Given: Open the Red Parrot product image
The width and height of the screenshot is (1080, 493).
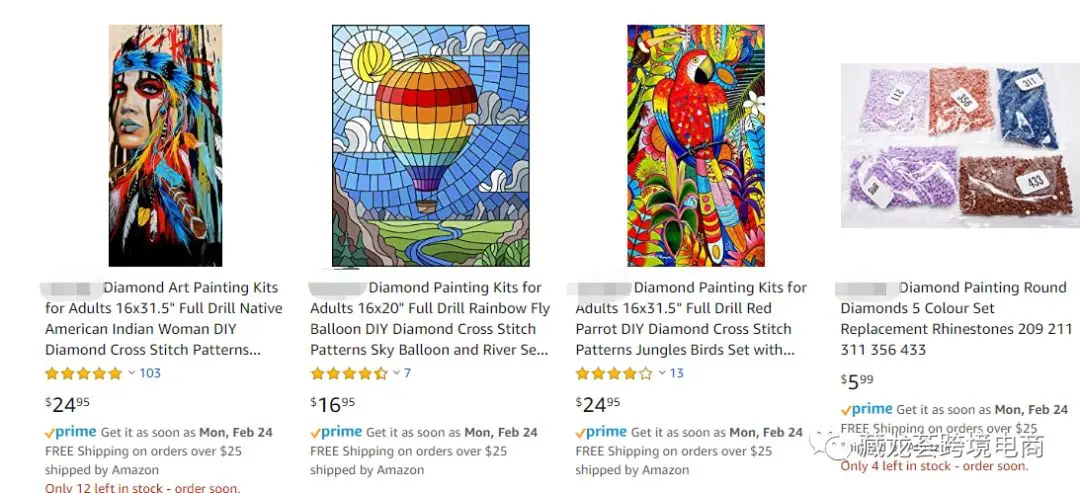Looking at the screenshot, I should [x=695, y=146].
